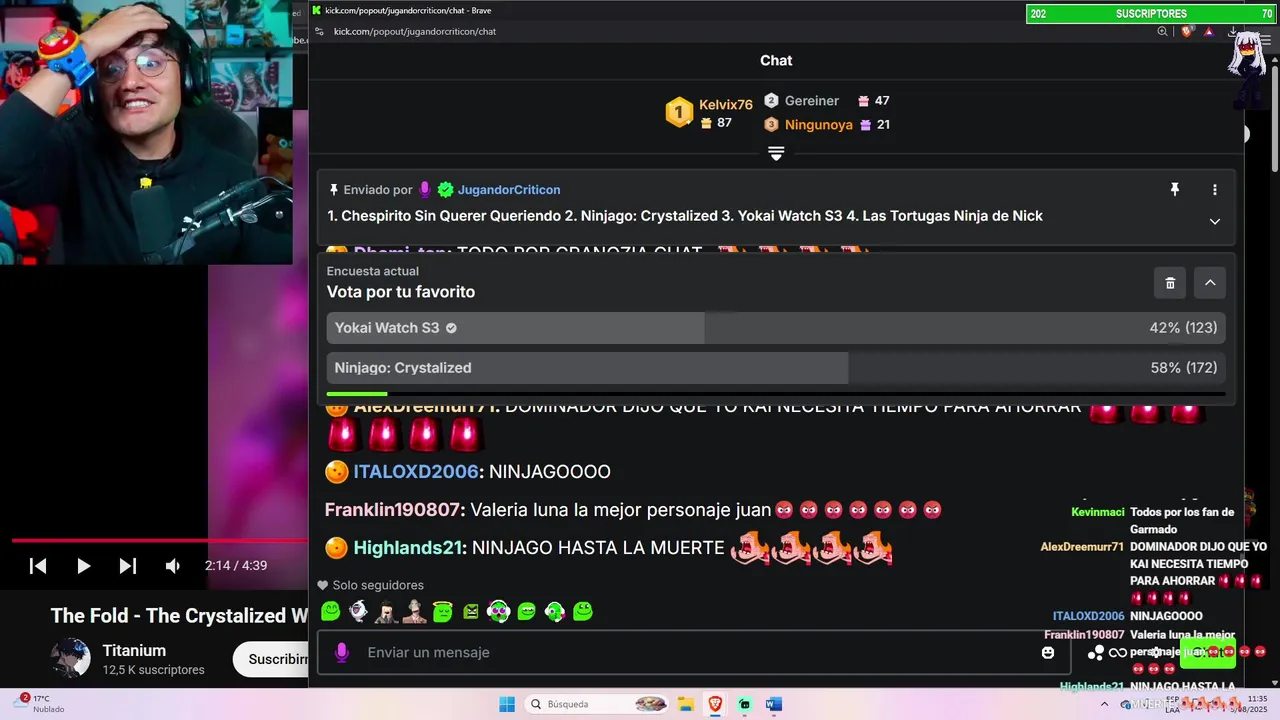The width and height of the screenshot is (1280, 720).
Task: Click the poll countdown progress bar
Action: pos(776,394)
